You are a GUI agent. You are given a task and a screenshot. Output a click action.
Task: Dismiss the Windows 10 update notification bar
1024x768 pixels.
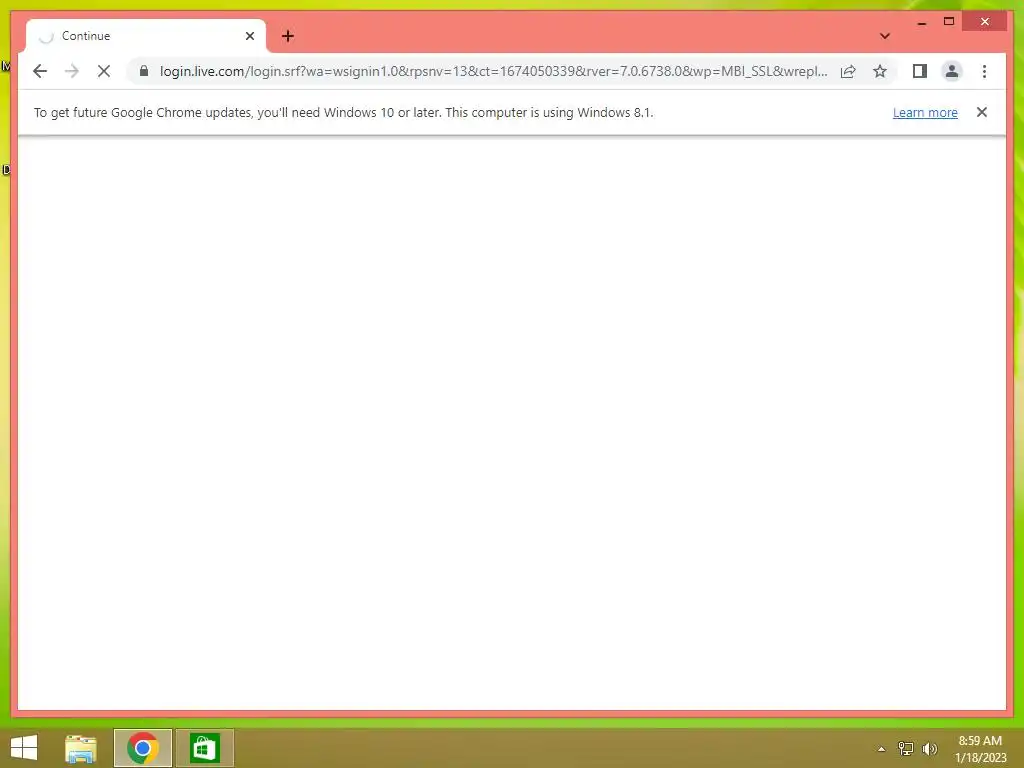[x=982, y=112]
